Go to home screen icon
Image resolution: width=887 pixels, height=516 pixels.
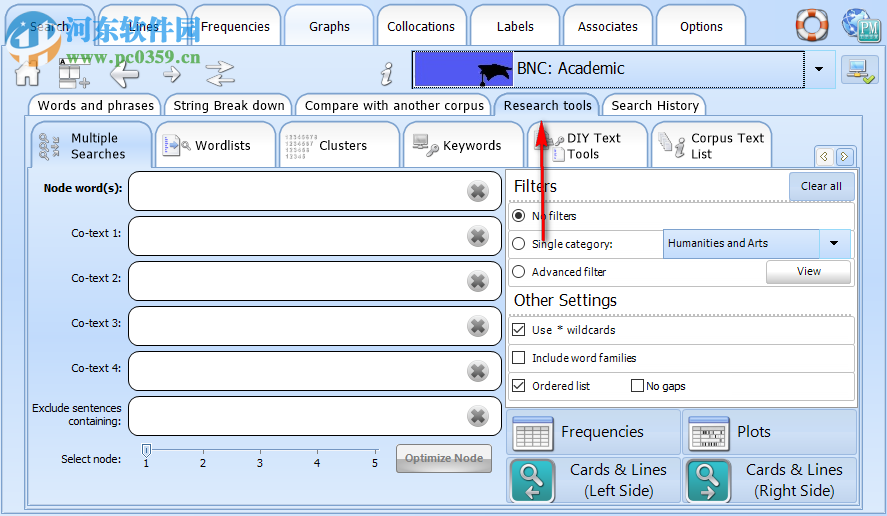[x=28, y=73]
